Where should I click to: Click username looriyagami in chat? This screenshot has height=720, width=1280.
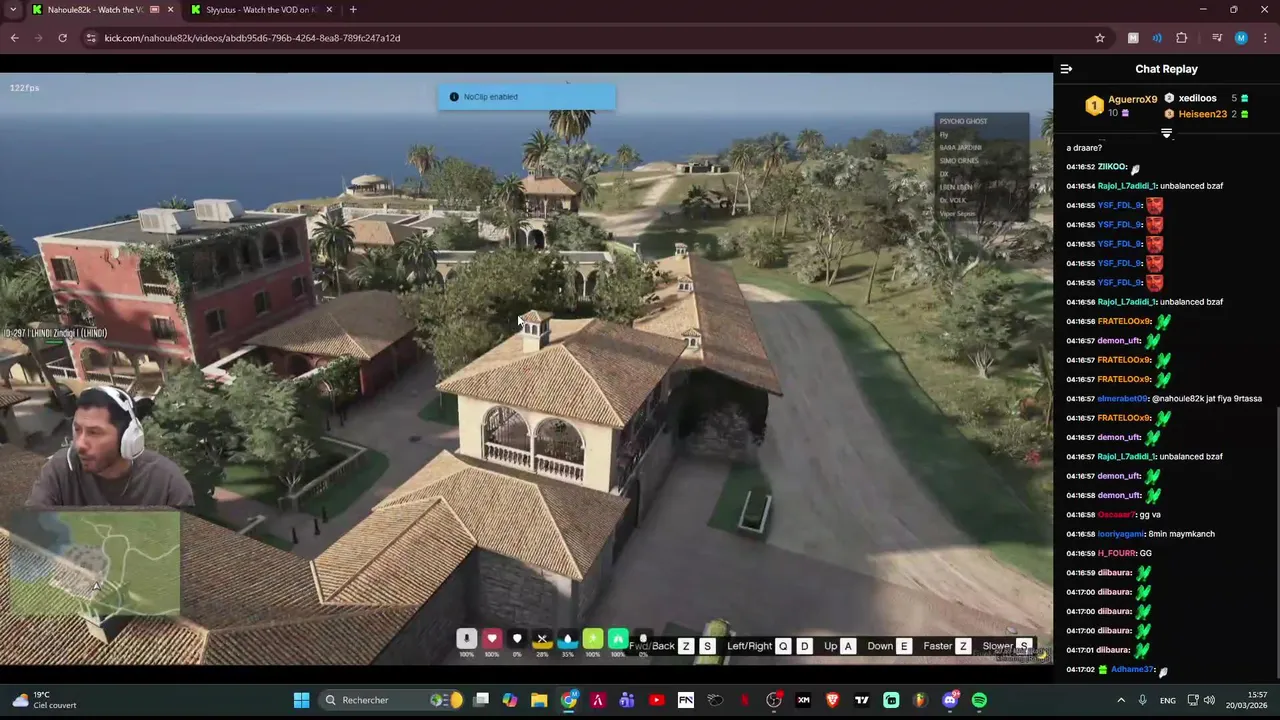[1120, 534]
